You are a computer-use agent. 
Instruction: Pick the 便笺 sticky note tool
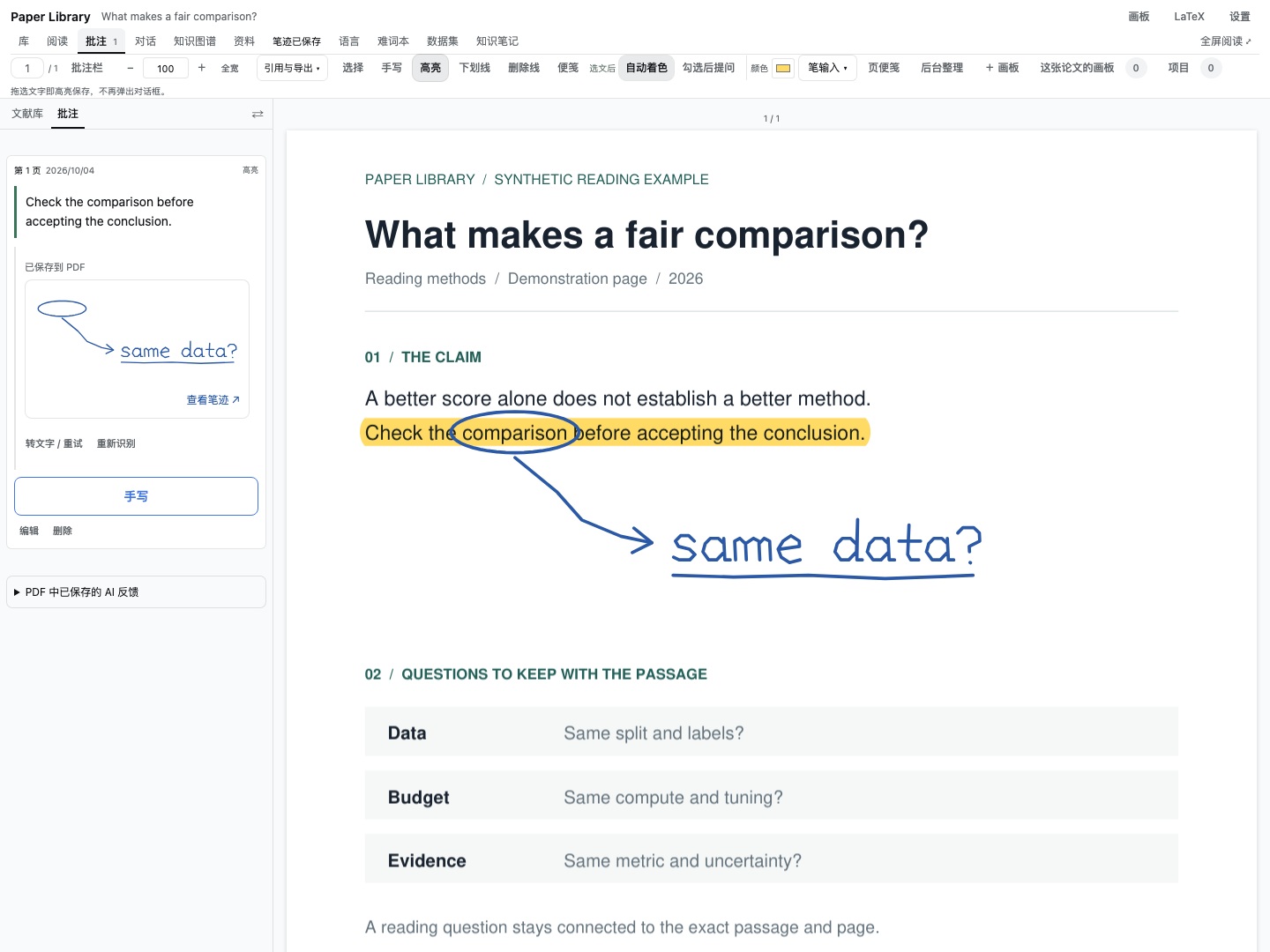pos(568,68)
